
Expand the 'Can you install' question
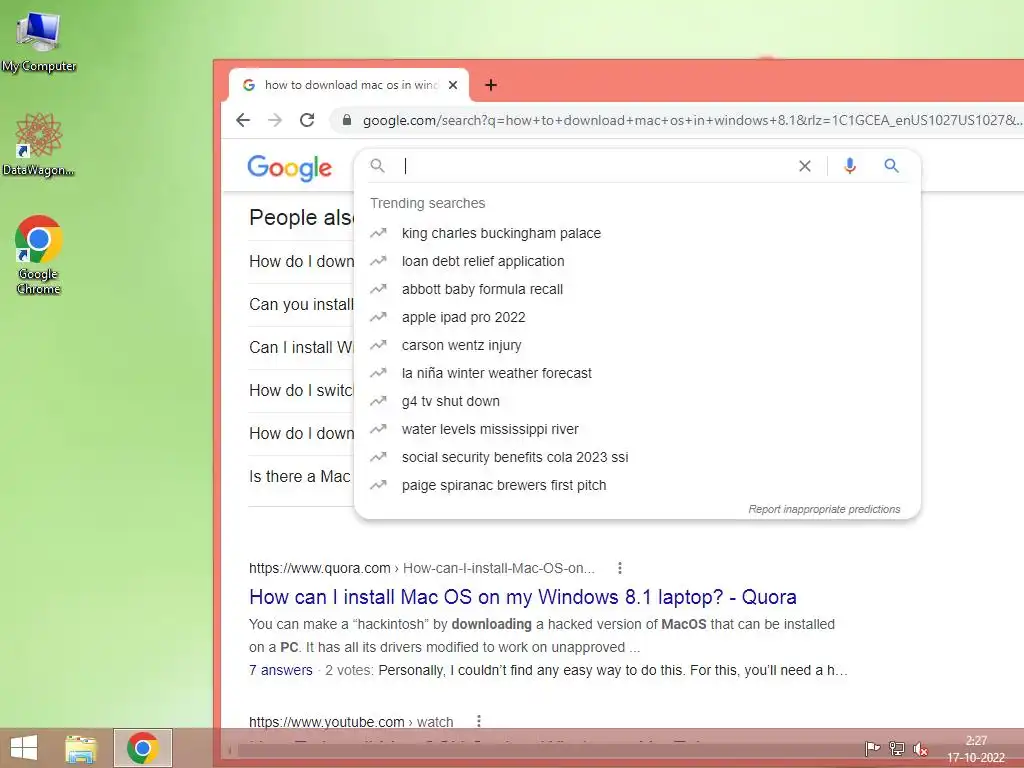point(301,304)
